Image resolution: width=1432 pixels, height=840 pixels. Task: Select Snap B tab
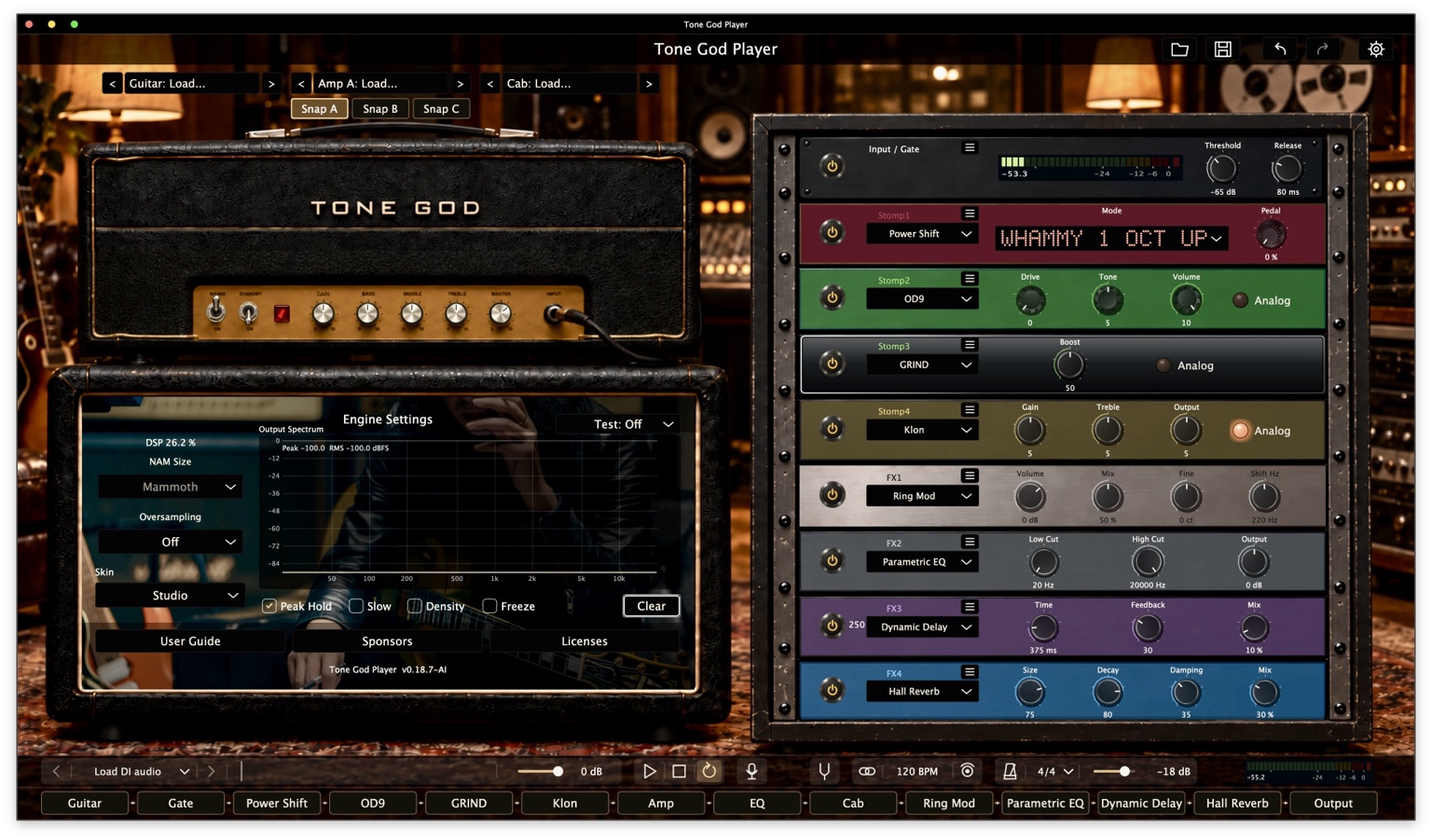pyautogui.click(x=380, y=109)
